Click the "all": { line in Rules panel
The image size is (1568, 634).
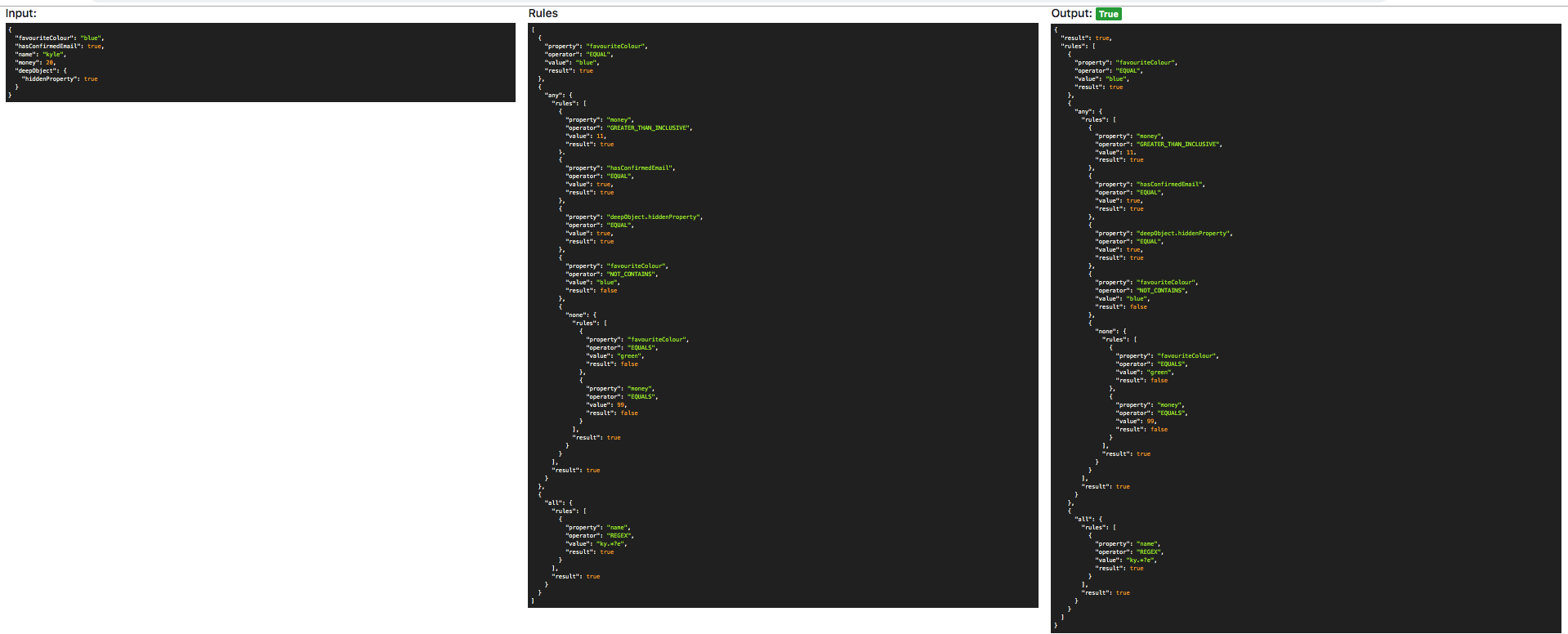[559, 503]
